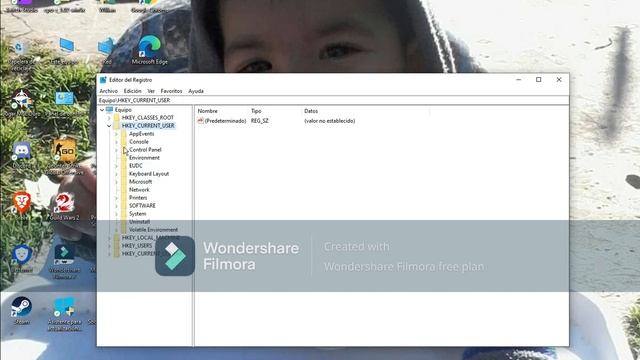
Task: Click the Tipo column header
Action: [x=256, y=111]
